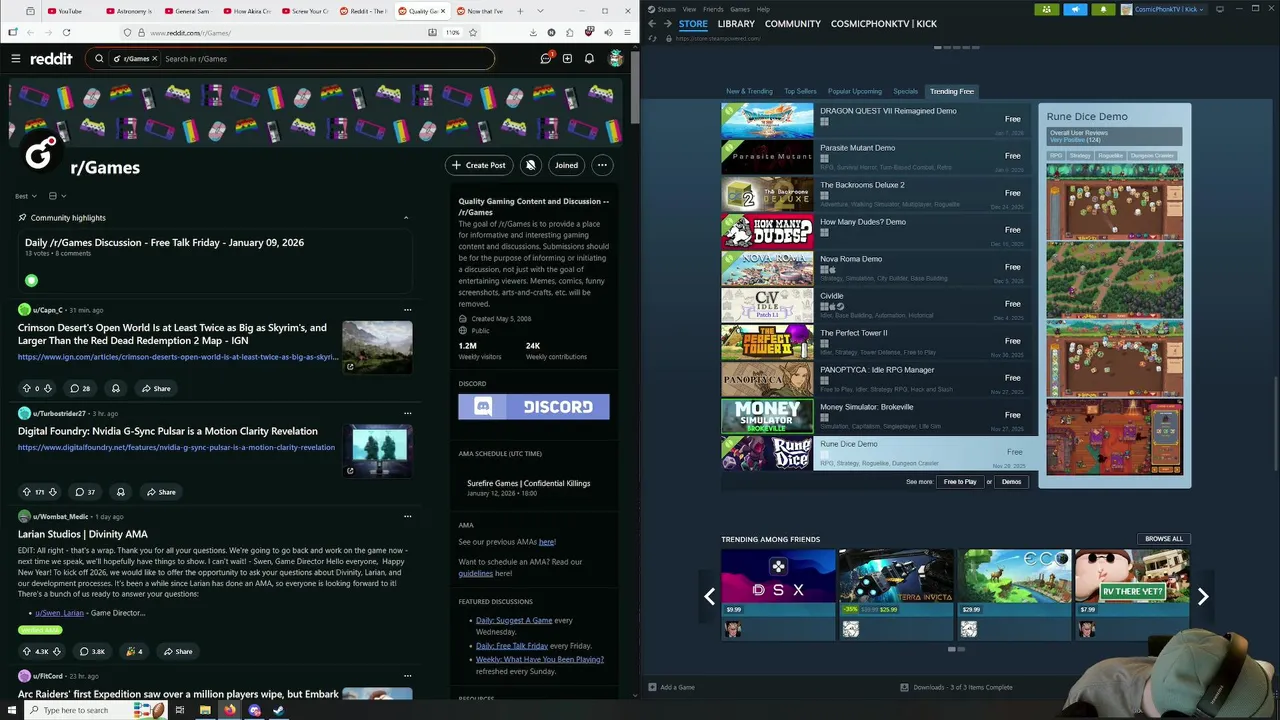Open File Explorer from the taskbar
Image resolution: width=1280 pixels, height=720 pixels.
click(x=205, y=710)
